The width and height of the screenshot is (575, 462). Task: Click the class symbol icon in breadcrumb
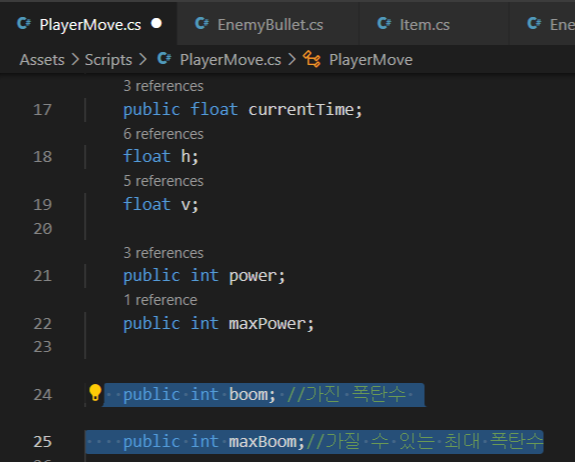click(x=312, y=59)
